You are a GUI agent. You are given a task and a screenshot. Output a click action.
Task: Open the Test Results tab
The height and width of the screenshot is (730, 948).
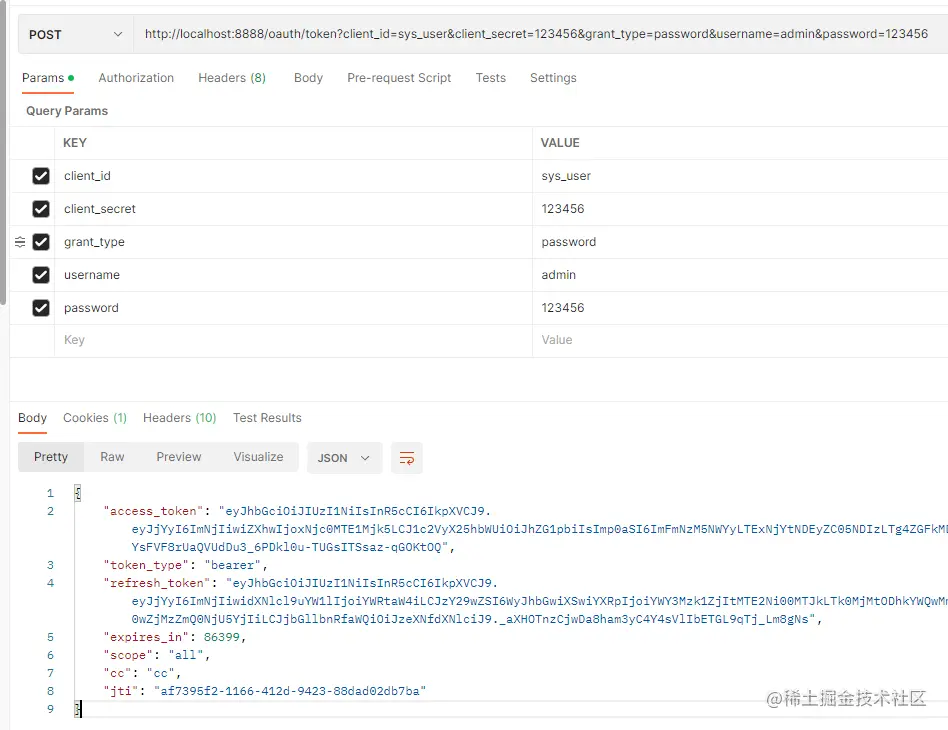point(267,418)
